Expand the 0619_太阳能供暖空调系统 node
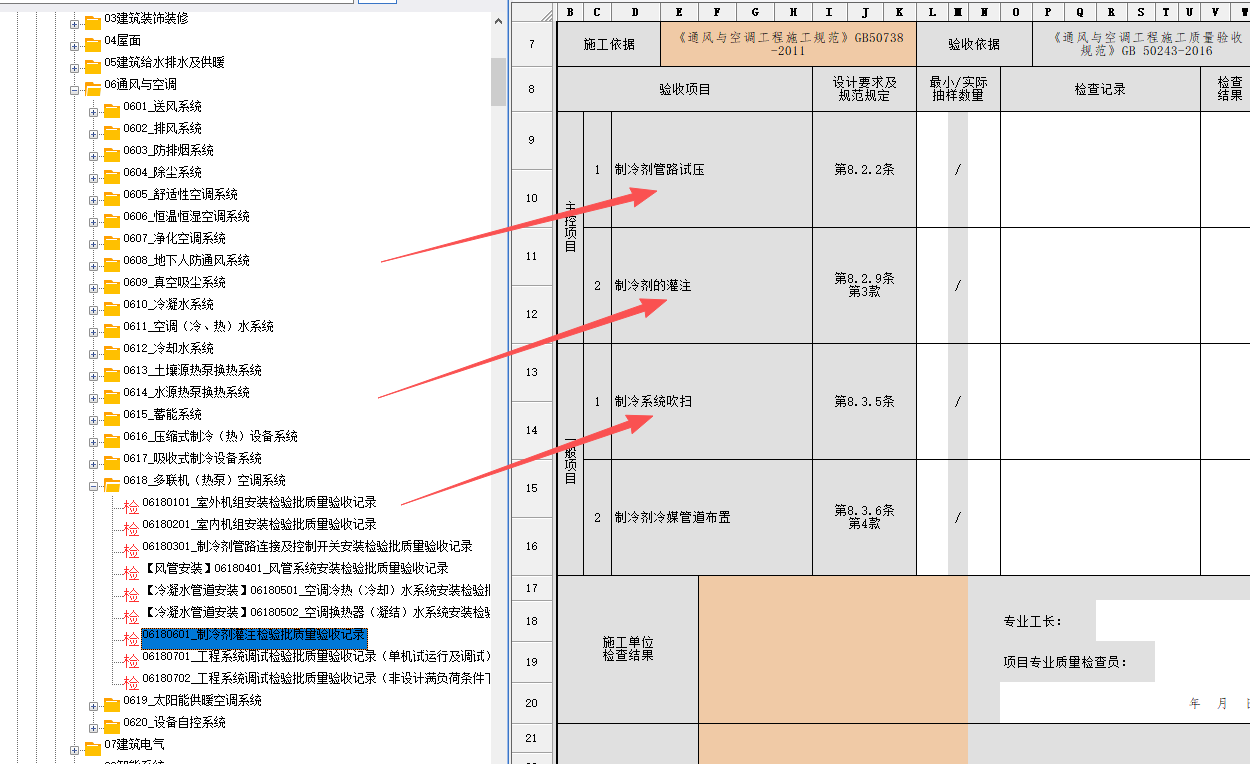Screen dimensions: 1250x764 [94, 706]
